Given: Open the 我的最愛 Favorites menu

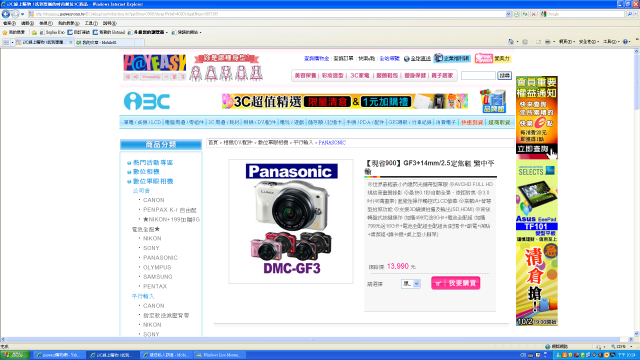Looking at the screenshot, I should (x=69, y=23).
